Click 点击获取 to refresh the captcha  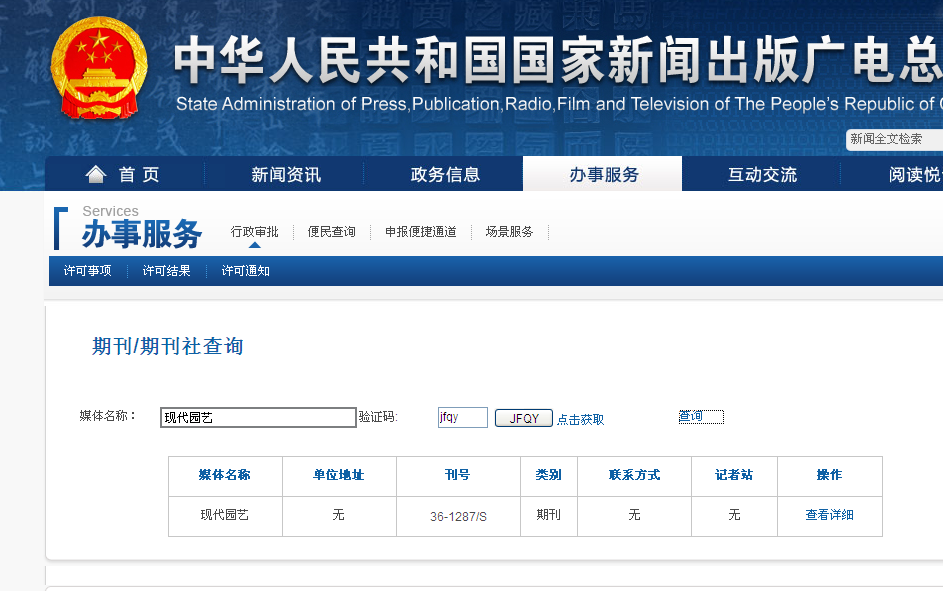click(580, 420)
